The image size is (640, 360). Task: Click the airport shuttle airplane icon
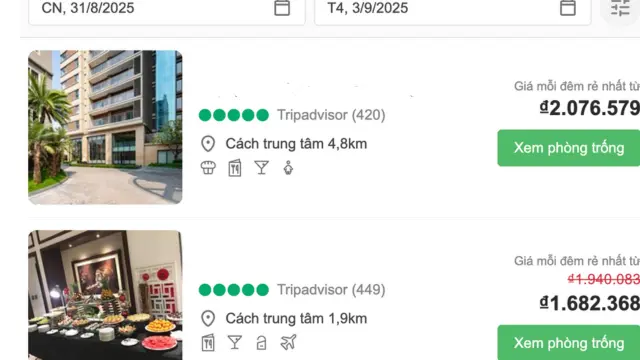(x=288, y=342)
